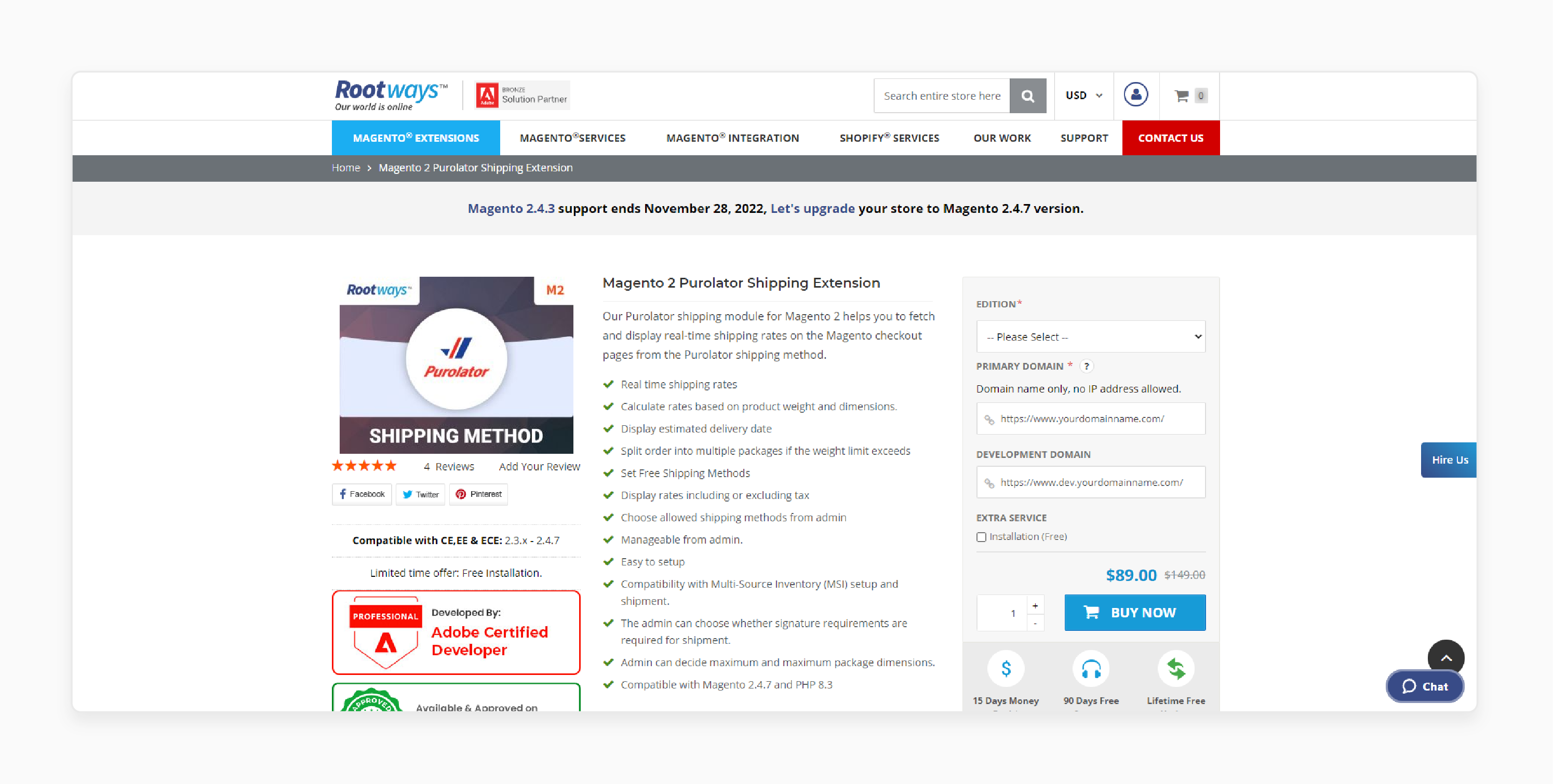Open the user account icon
1553x784 pixels.
click(1135, 94)
